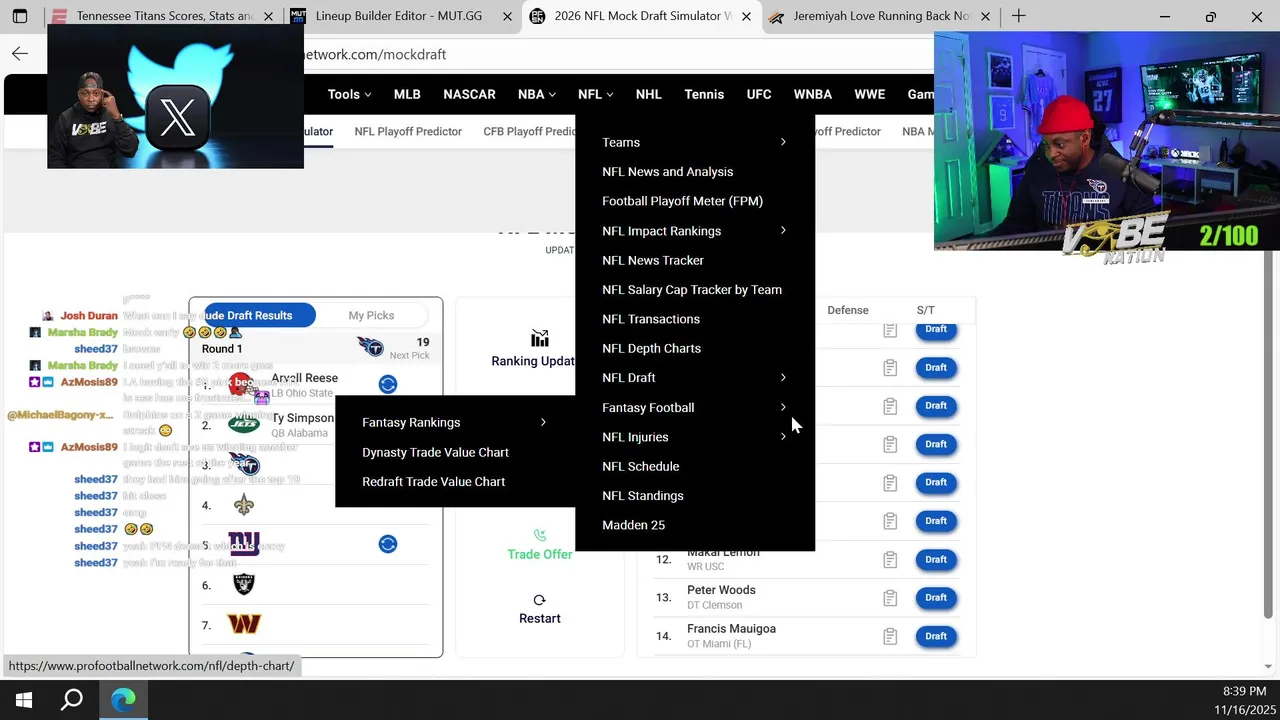Screen dimensions: 1280x720
Task: Open MLB in the top navigation
Action: coord(407,94)
